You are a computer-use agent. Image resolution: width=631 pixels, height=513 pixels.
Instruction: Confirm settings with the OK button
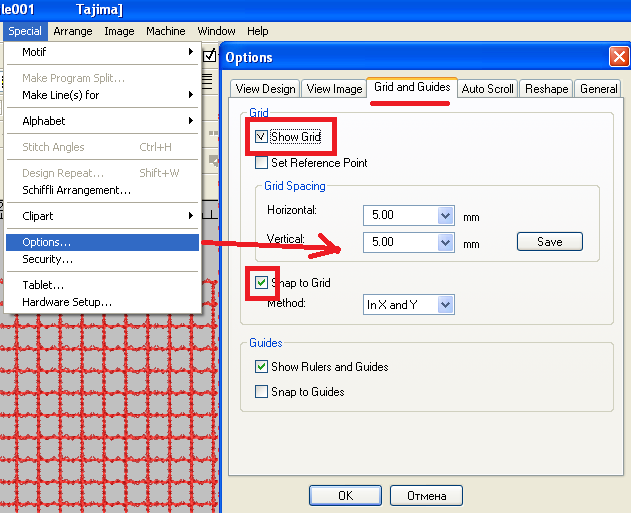[x=345, y=495]
